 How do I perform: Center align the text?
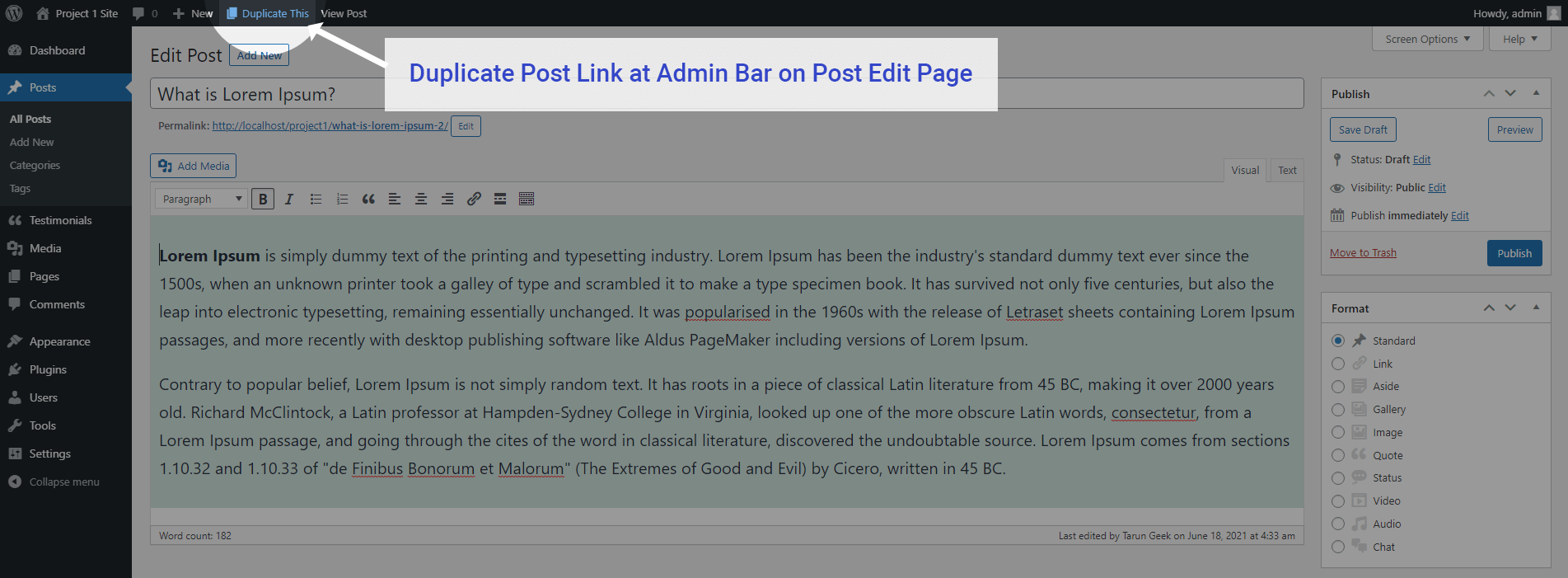[421, 199]
